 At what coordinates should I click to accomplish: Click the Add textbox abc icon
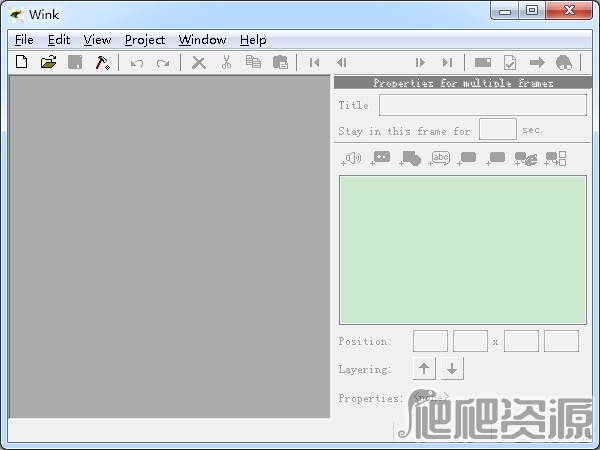[439, 158]
